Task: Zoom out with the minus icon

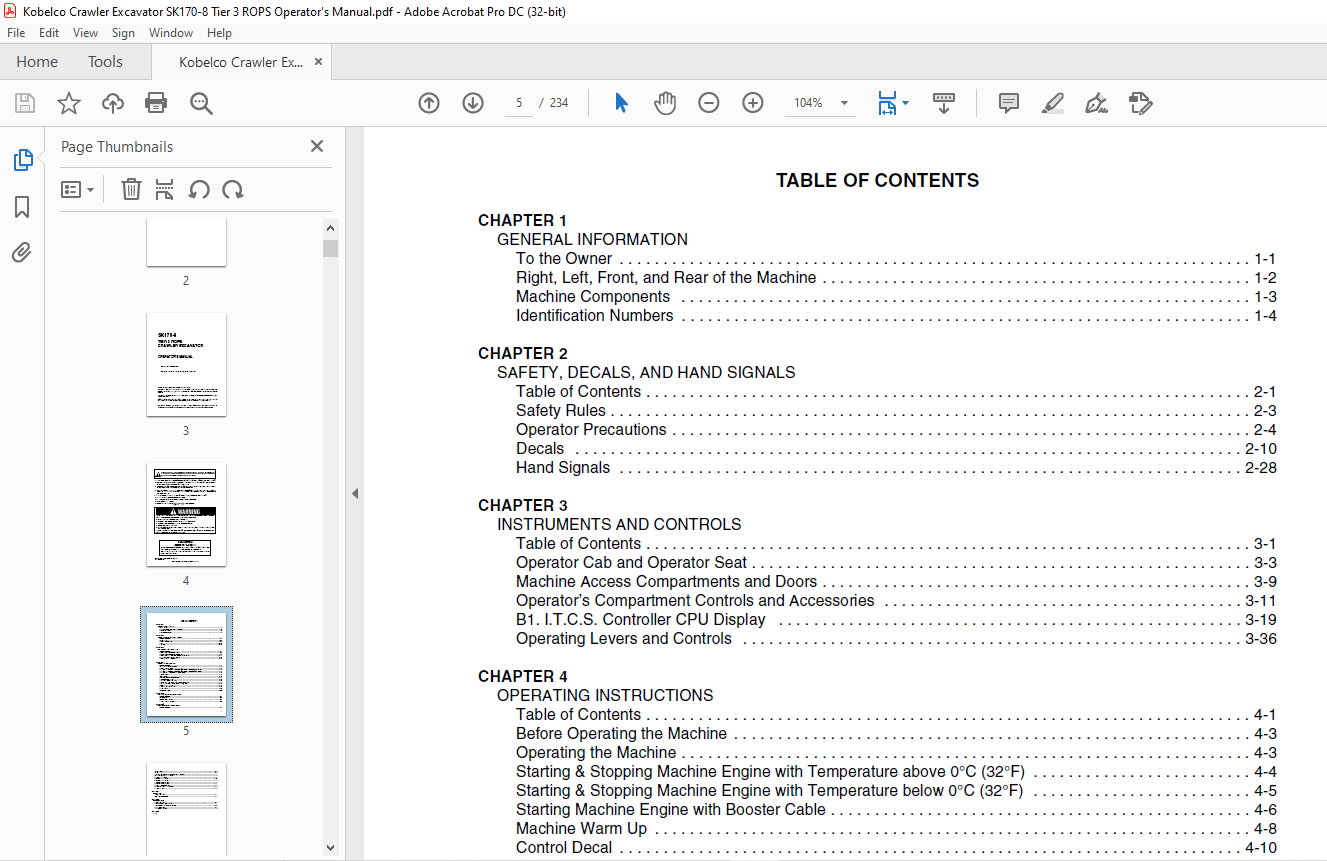Action: [x=709, y=103]
